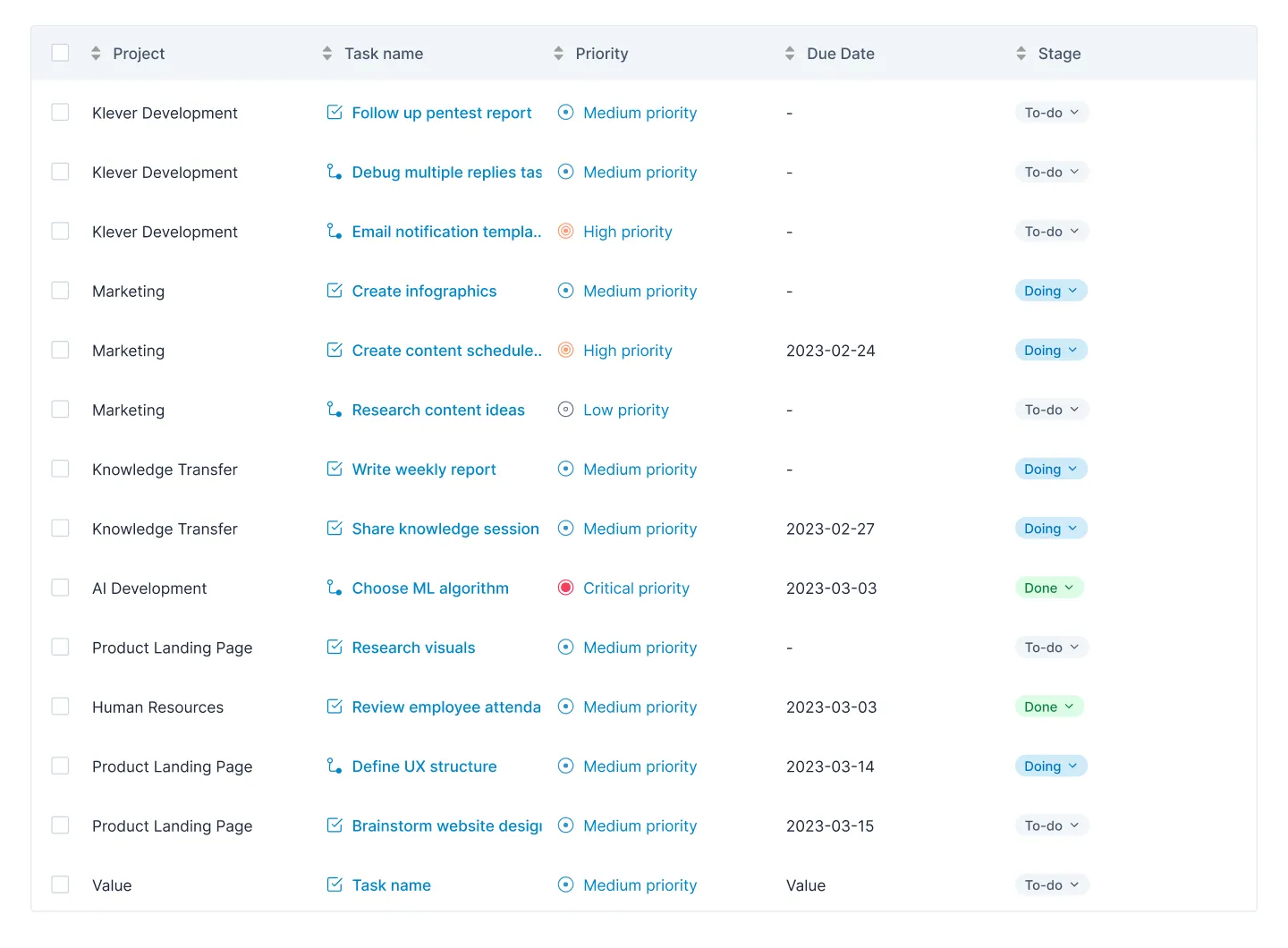Click medium priority icon in Research visuals row
This screenshot has height=948, width=1288.
click(565, 648)
